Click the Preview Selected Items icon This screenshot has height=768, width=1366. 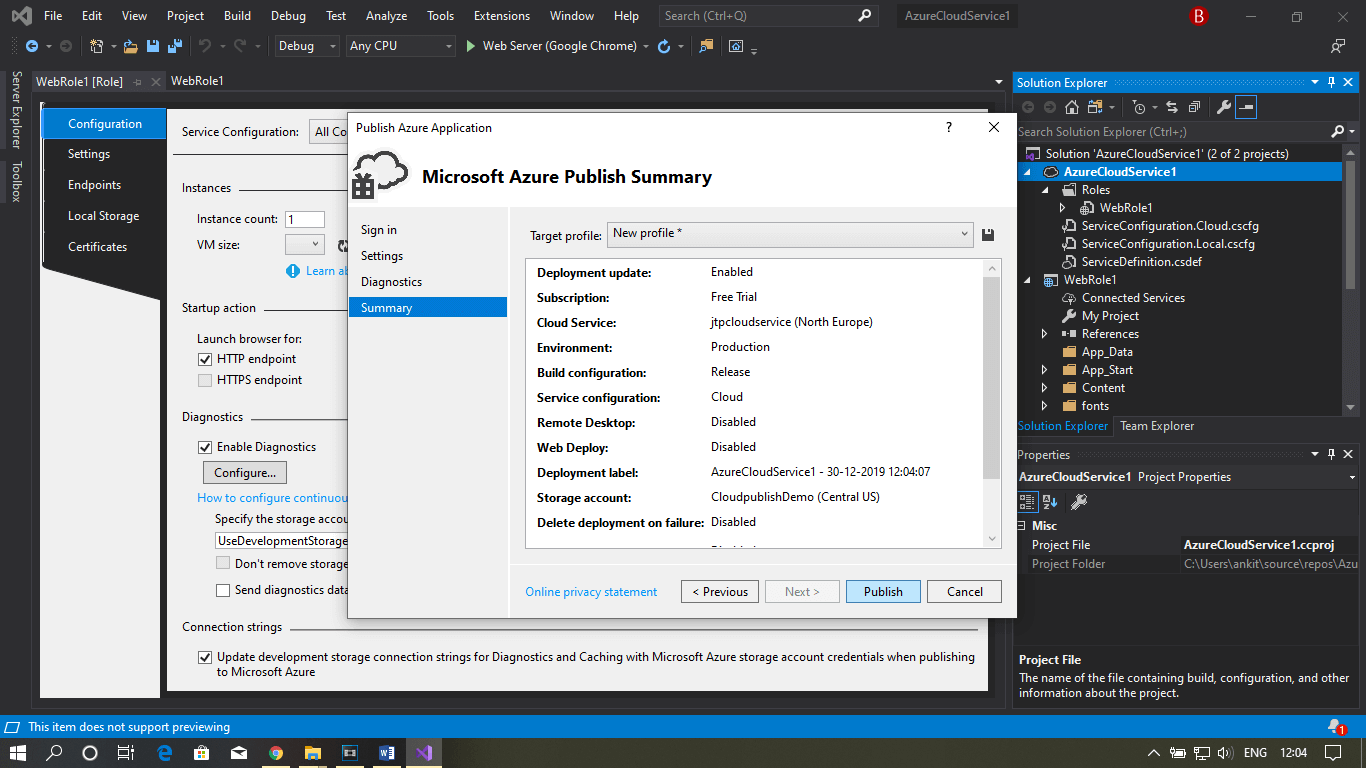pos(1246,107)
